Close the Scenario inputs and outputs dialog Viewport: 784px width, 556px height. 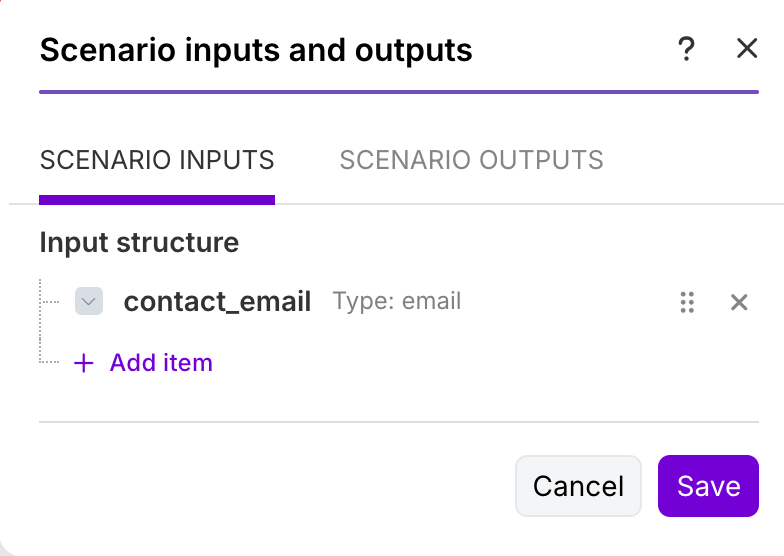click(x=747, y=48)
